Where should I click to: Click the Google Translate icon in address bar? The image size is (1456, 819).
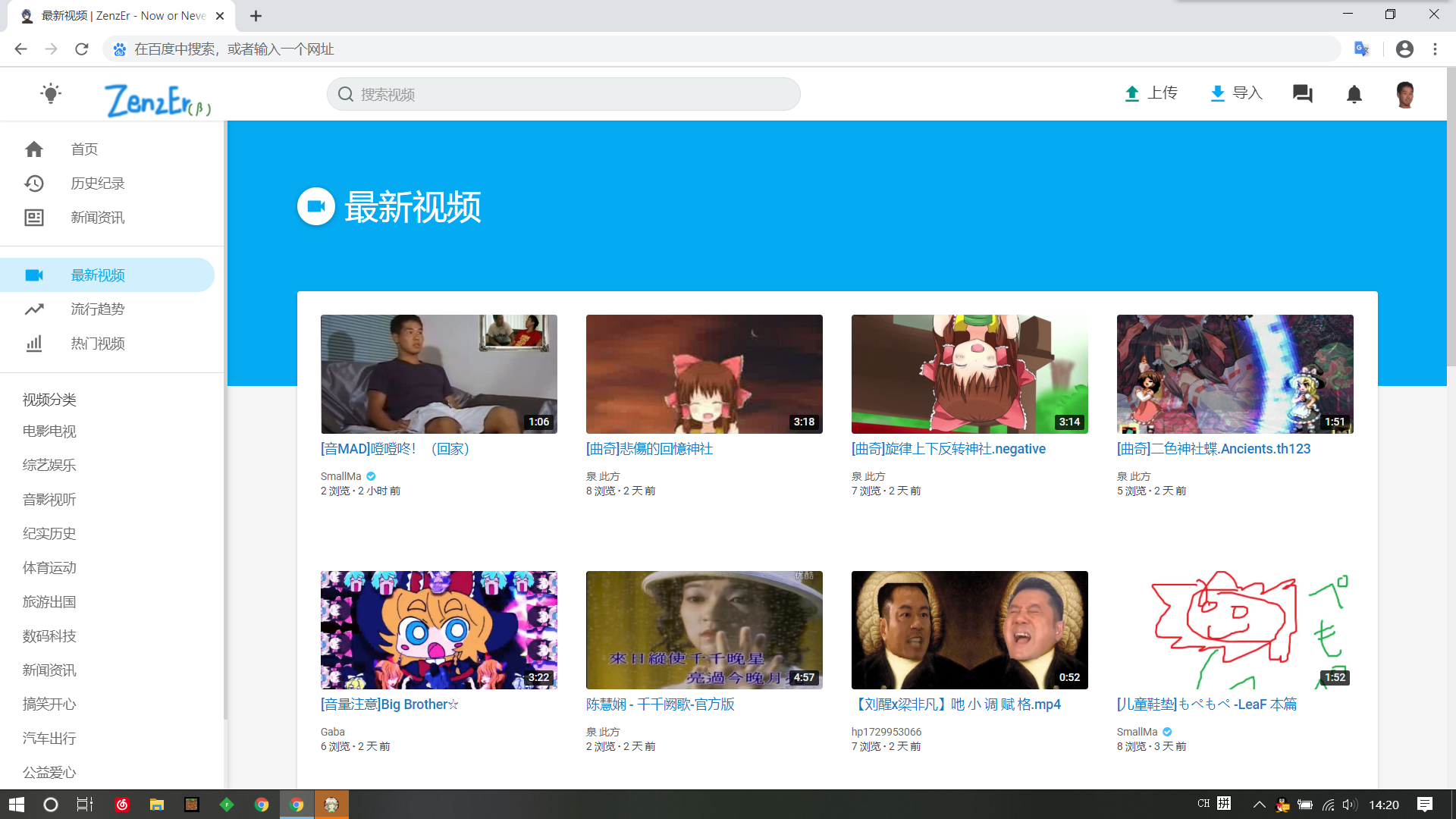coord(1362,49)
